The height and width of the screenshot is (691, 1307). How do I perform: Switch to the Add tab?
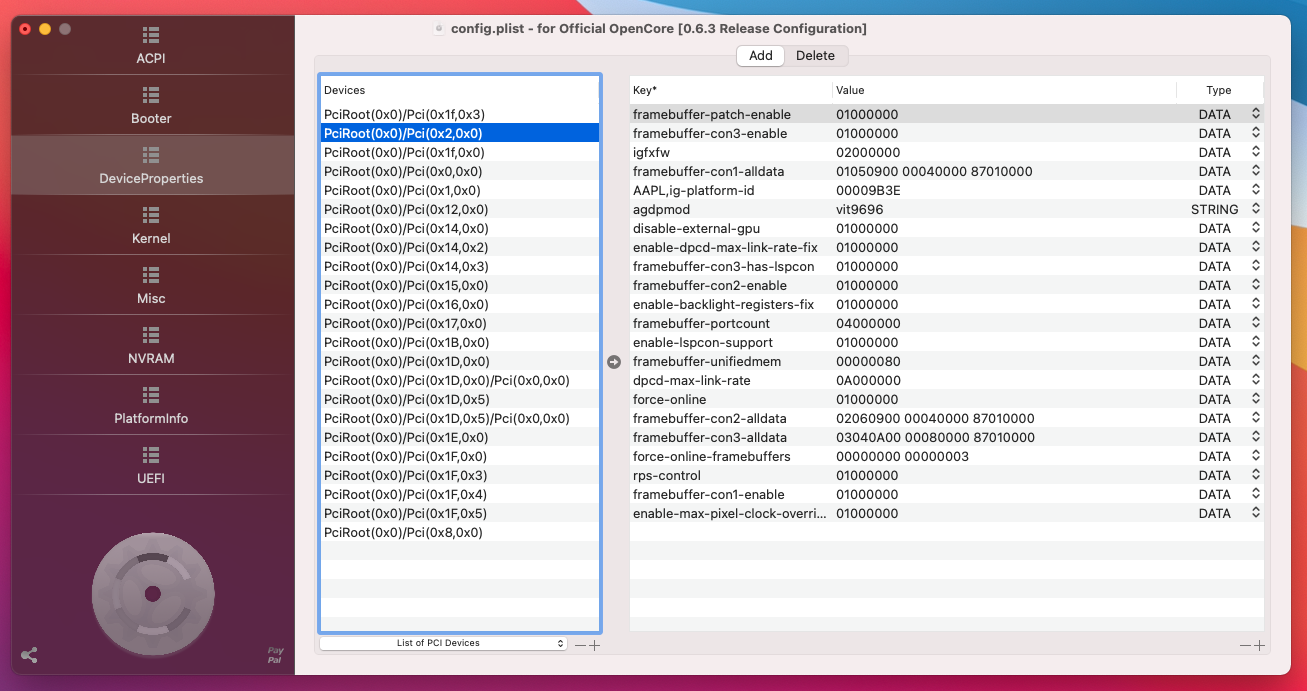(760, 56)
